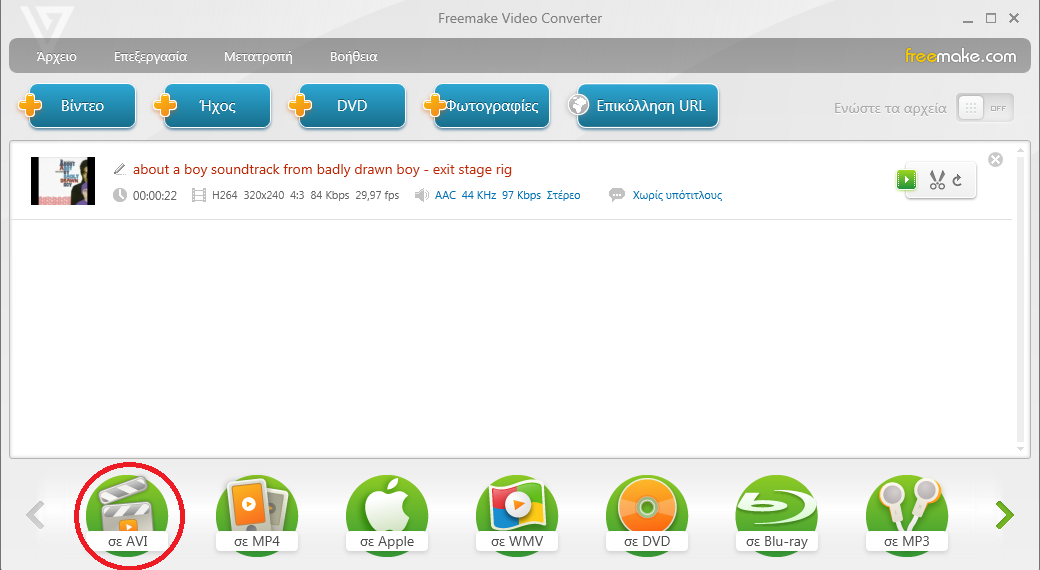Image resolution: width=1040 pixels, height=570 pixels.
Task: Click the video thumbnail preview
Action: tap(63, 180)
